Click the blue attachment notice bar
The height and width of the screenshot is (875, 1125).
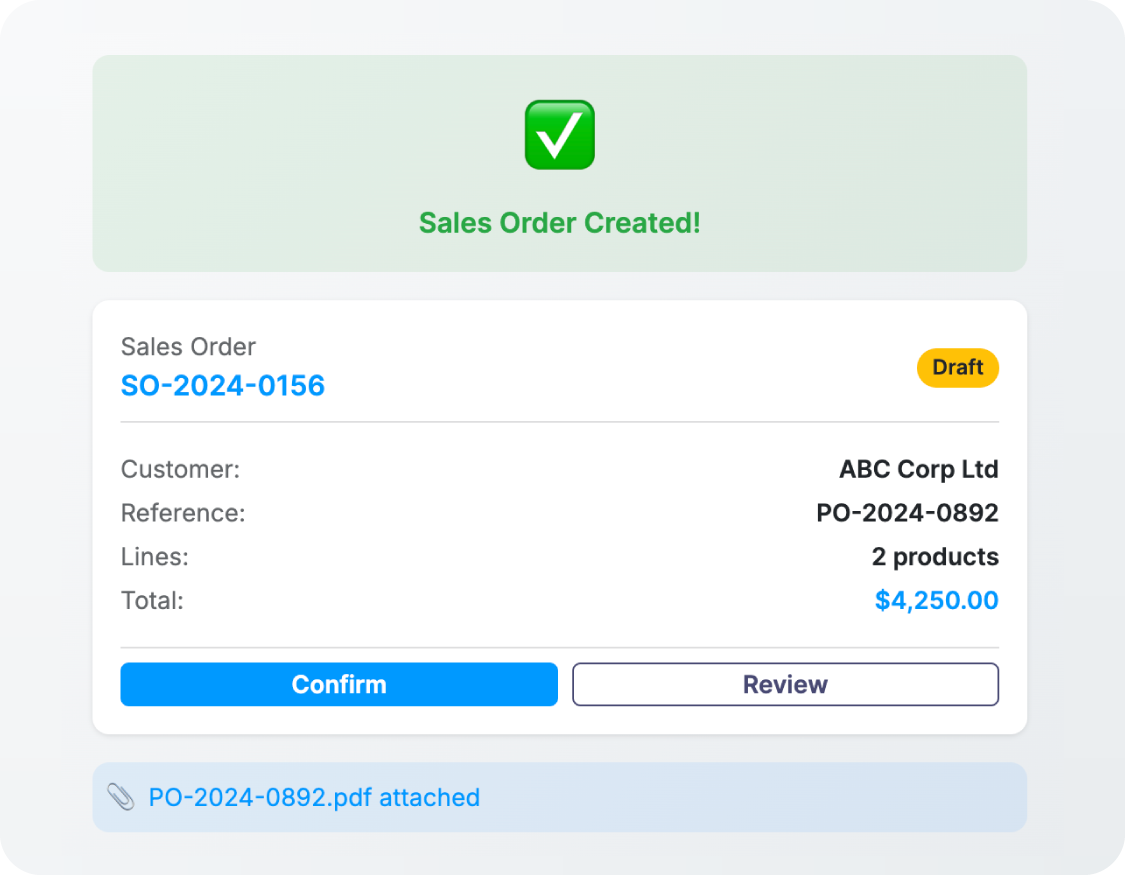(750, 797)
